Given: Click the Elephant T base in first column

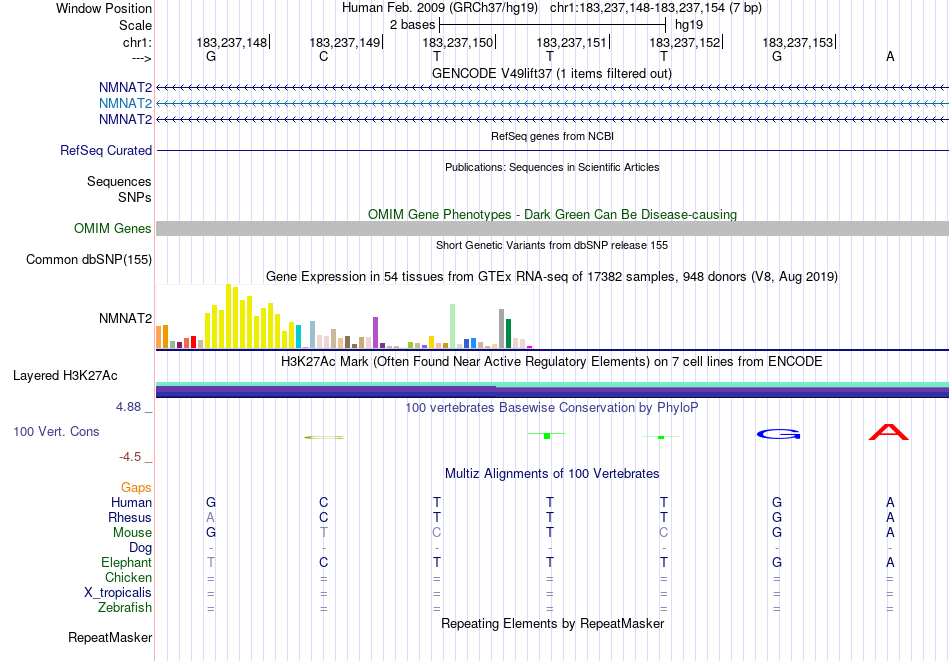Looking at the screenshot, I should [x=211, y=562].
